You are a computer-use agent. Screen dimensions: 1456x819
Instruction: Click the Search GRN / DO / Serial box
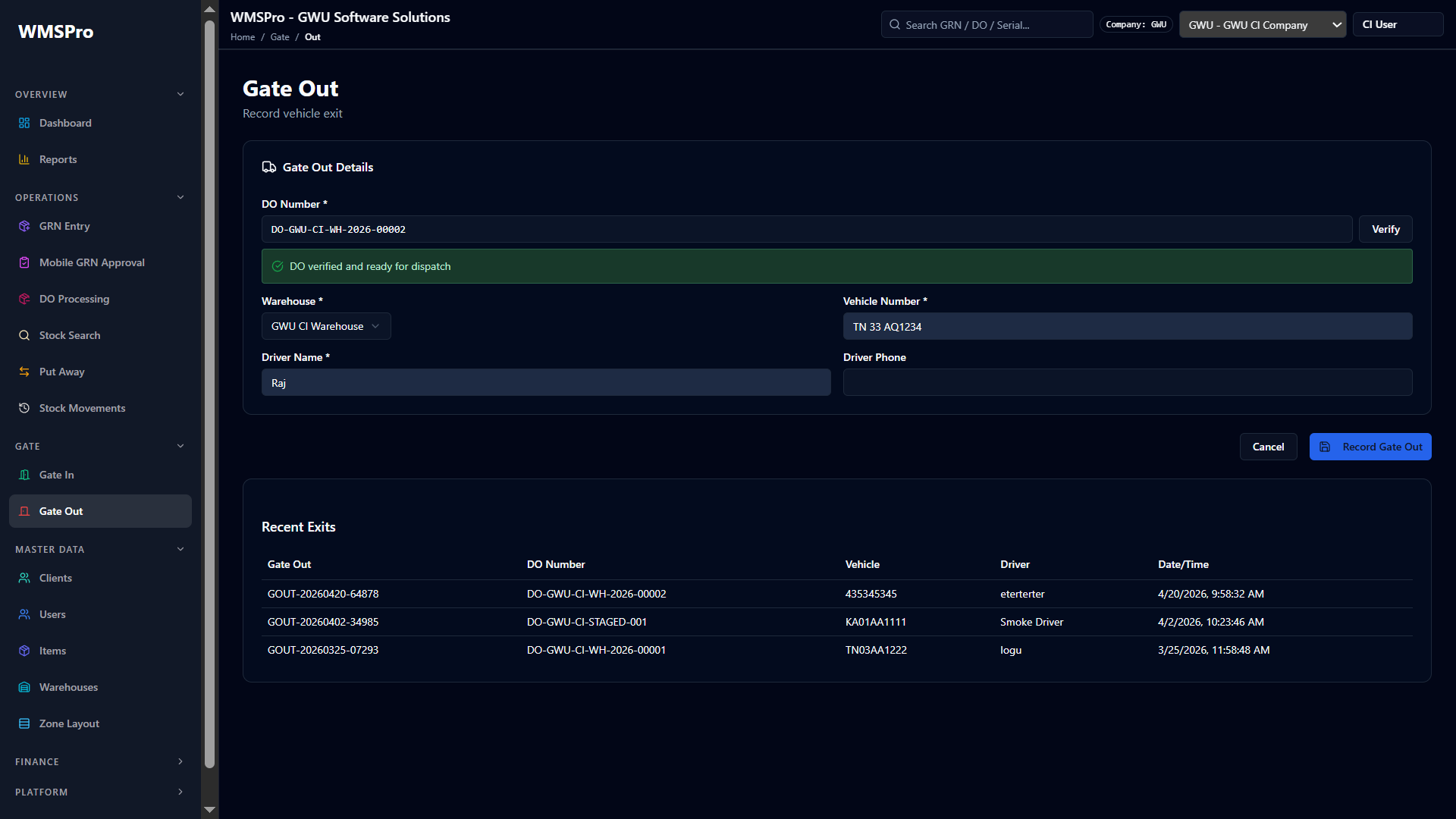[x=987, y=24]
